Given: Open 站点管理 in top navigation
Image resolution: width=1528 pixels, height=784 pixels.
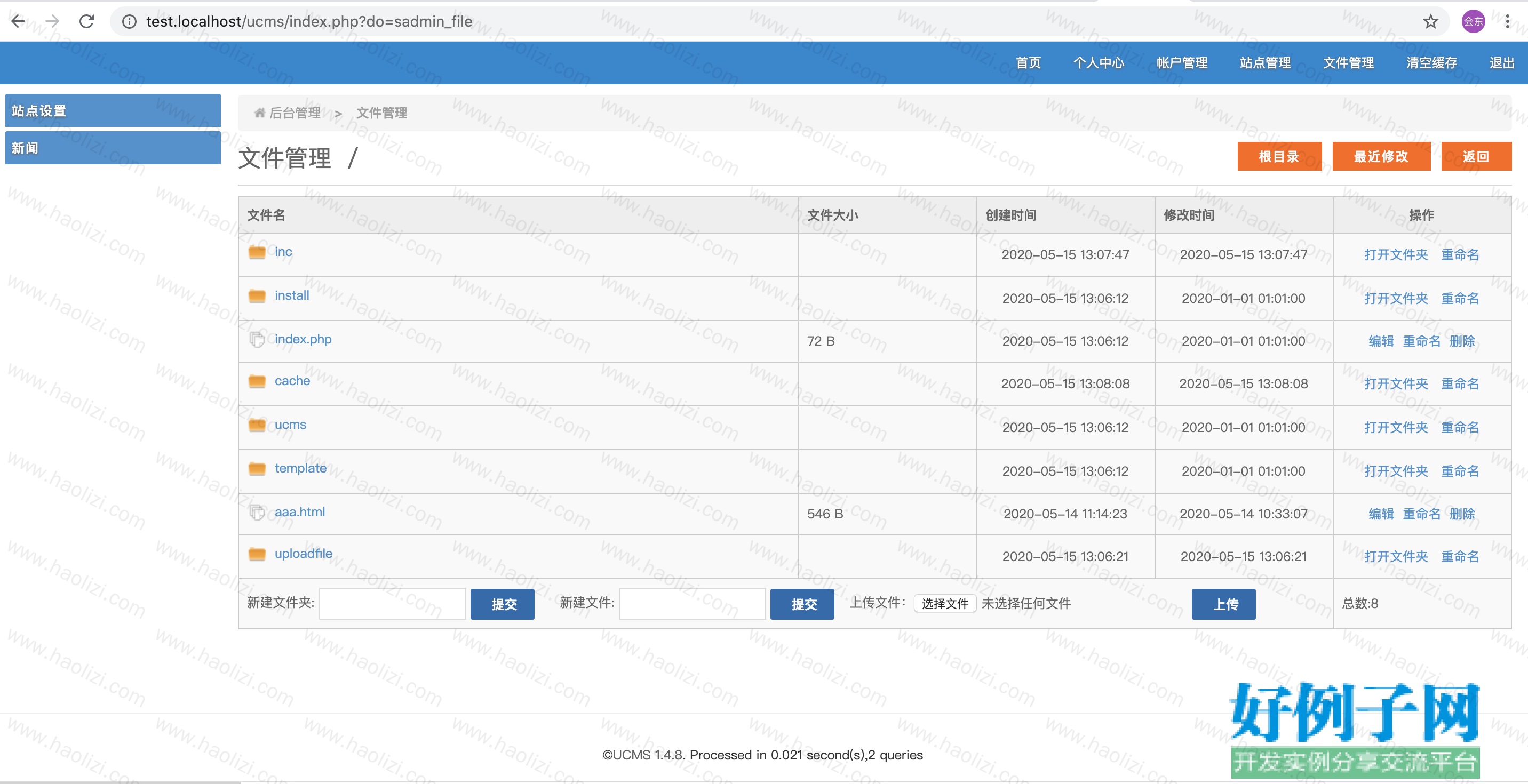Looking at the screenshot, I should click(1265, 63).
